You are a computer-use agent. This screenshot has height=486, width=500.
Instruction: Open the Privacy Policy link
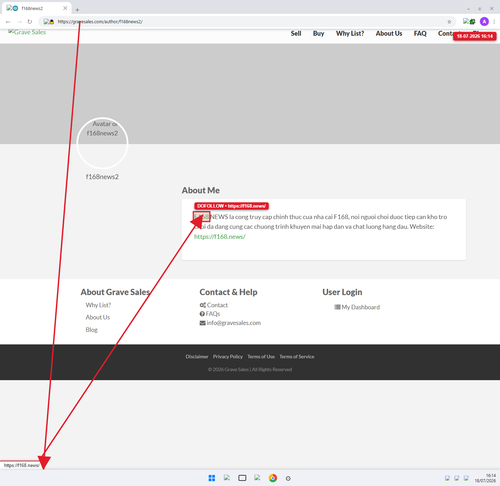[228, 357]
